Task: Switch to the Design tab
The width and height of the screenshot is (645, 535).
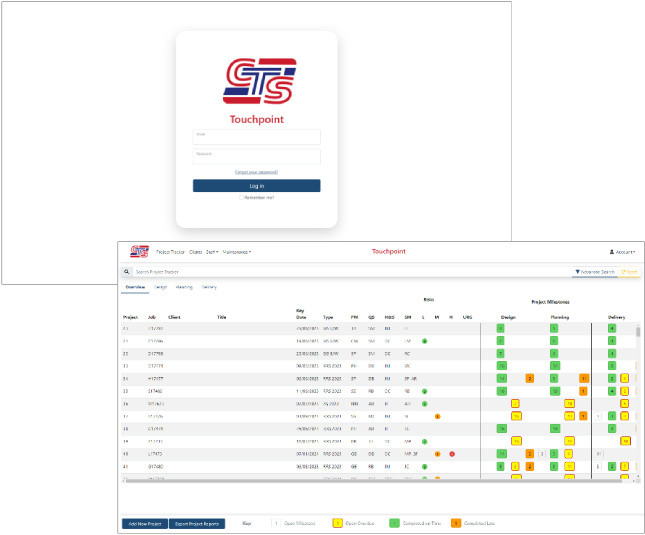Action: 160,287
